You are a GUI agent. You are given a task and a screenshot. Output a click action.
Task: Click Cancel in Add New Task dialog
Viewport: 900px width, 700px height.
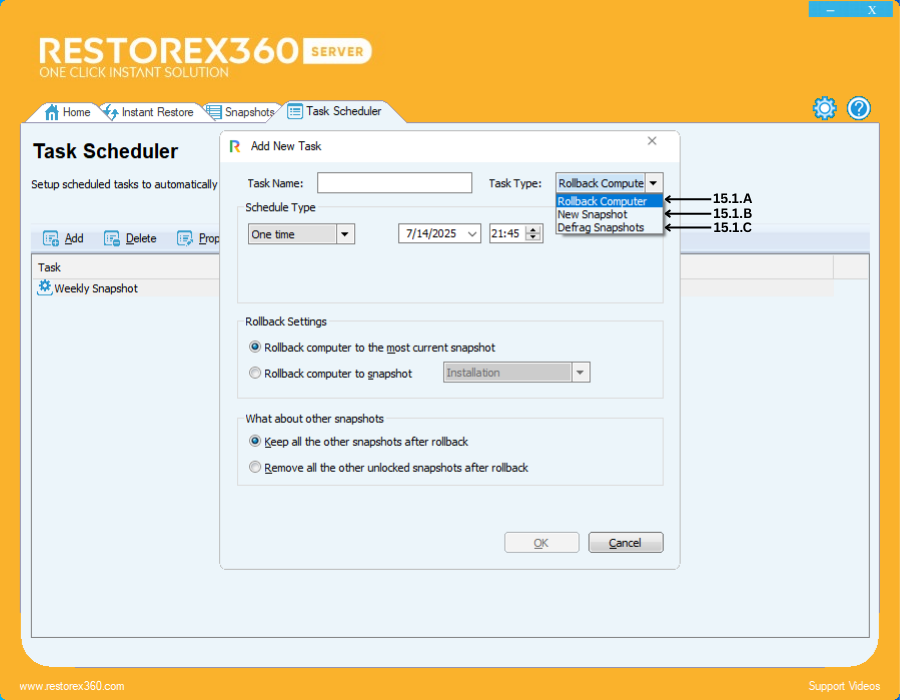pos(625,542)
